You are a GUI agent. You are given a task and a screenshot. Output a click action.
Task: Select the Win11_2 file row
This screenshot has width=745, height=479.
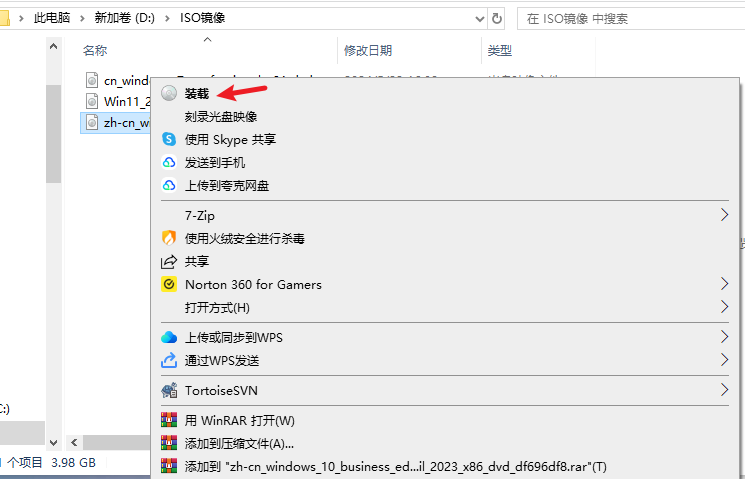115,101
